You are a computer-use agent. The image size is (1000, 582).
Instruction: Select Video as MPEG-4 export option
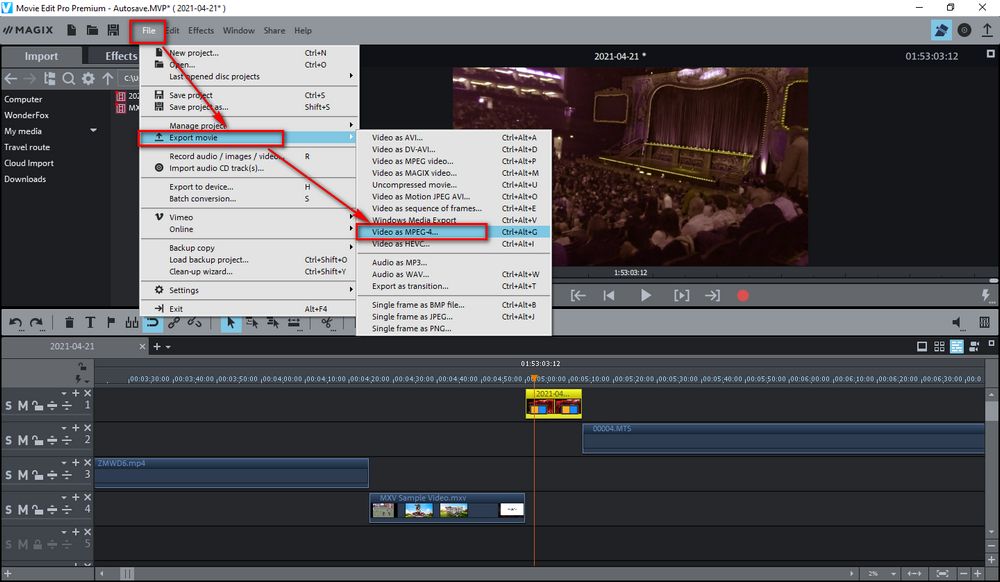click(x=453, y=232)
